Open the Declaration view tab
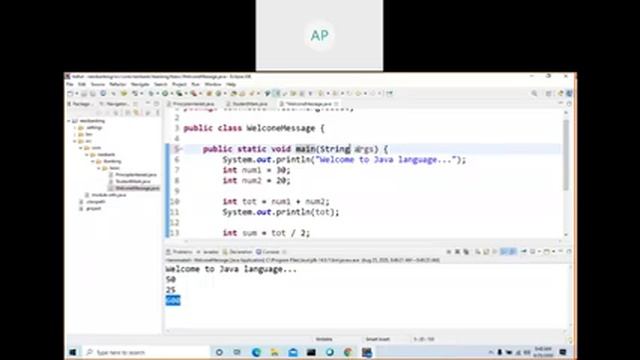Image resolution: width=640 pixels, height=360 pixels. tap(238, 252)
